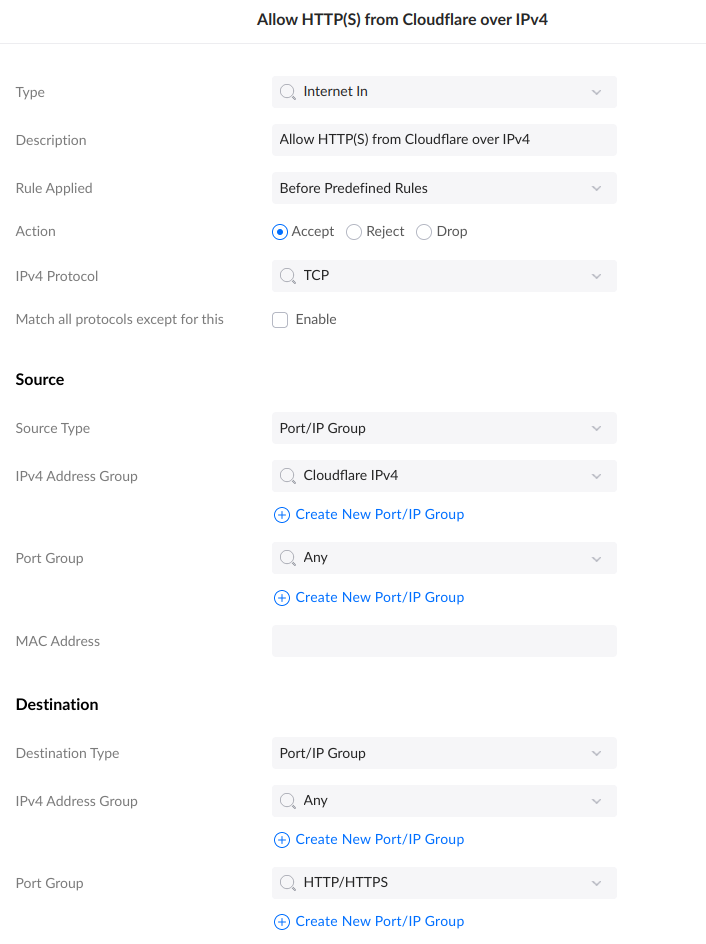Image resolution: width=706 pixels, height=944 pixels.
Task: Click the plus icon under source Port Group
Action: 281,597
